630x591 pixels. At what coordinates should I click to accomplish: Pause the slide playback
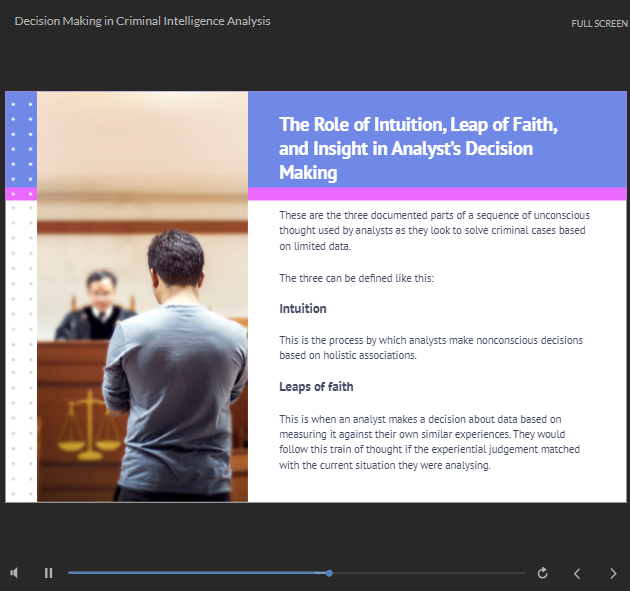[x=48, y=573]
